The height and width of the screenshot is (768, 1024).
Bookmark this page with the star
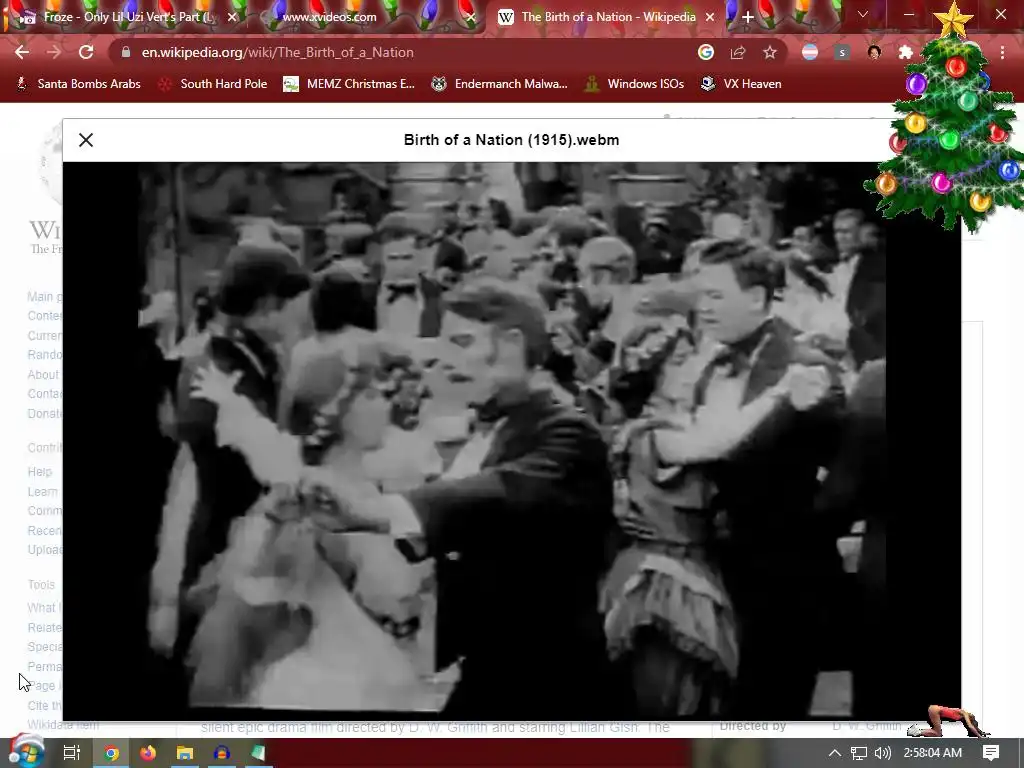pyautogui.click(x=770, y=52)
